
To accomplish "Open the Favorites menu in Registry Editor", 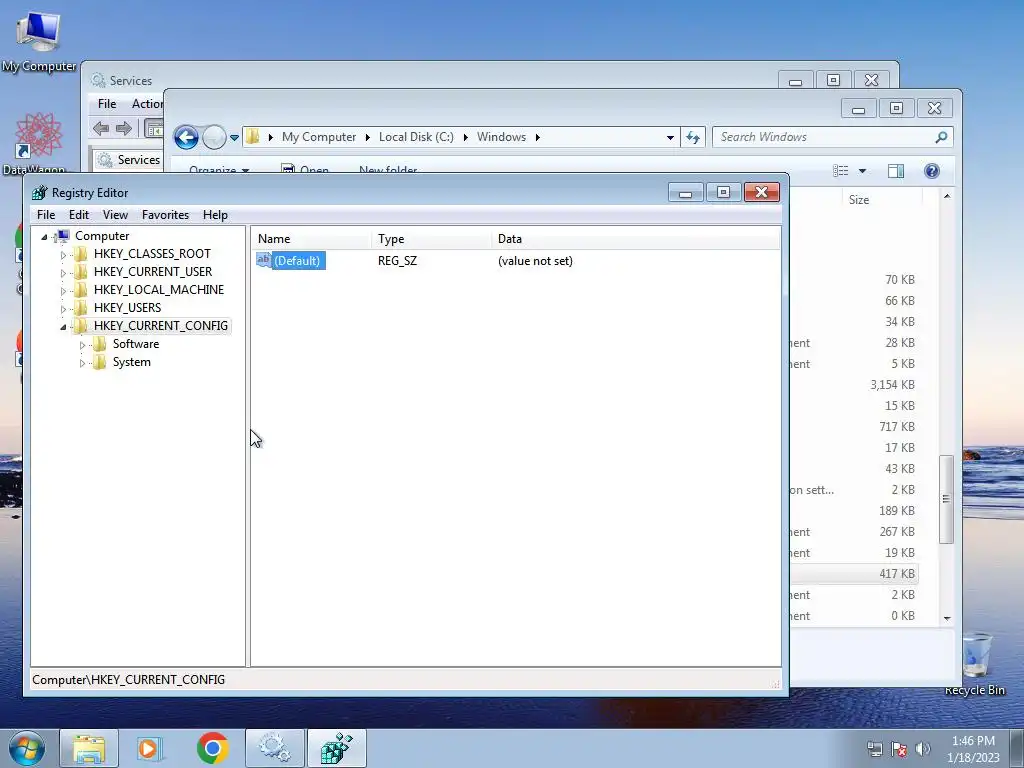I will pyautogui.click(x=165, y=215).
